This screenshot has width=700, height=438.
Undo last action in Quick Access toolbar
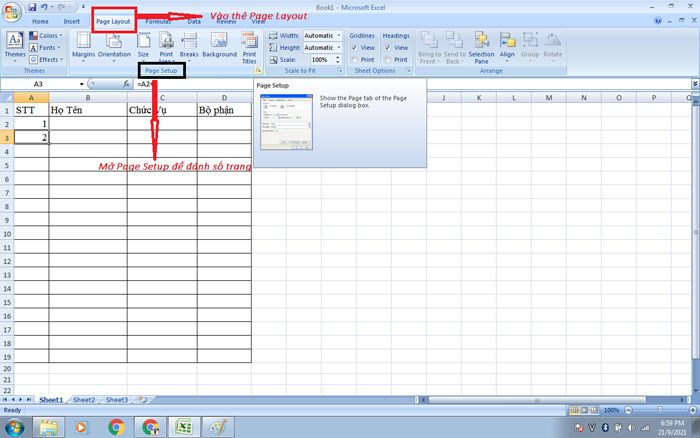tap(44, 7)
